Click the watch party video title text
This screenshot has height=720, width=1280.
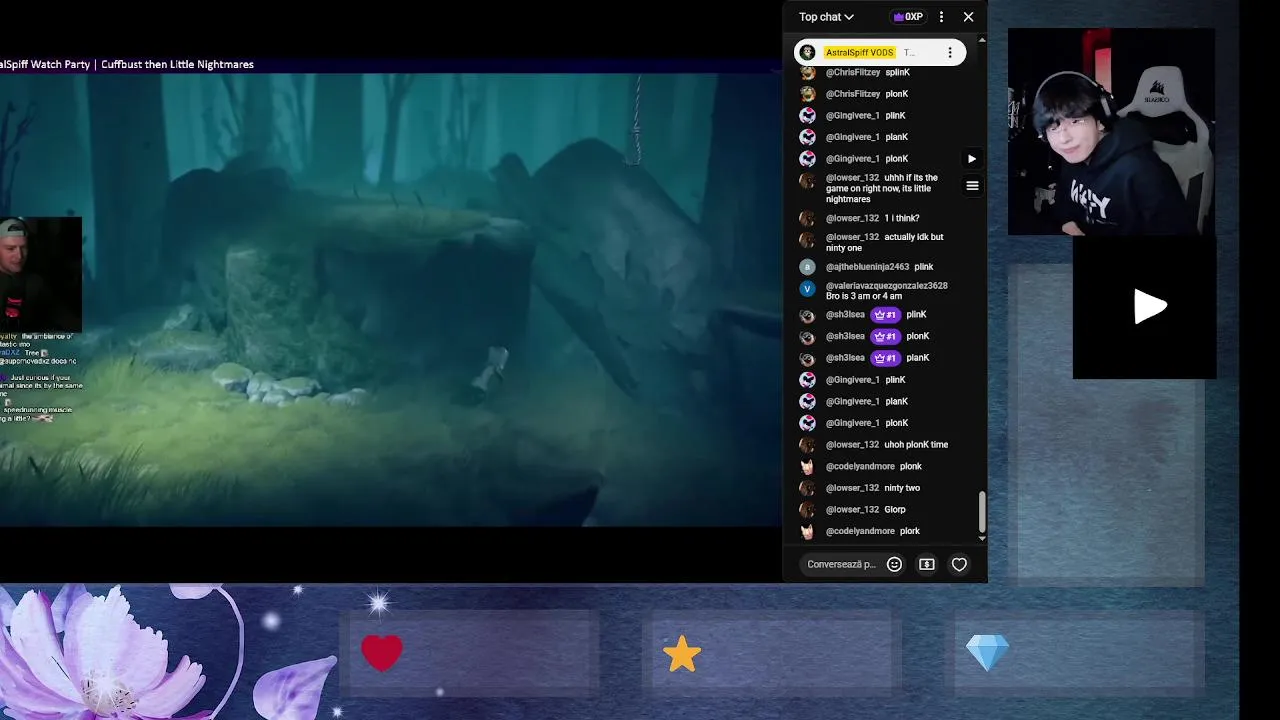coord(127,64)
